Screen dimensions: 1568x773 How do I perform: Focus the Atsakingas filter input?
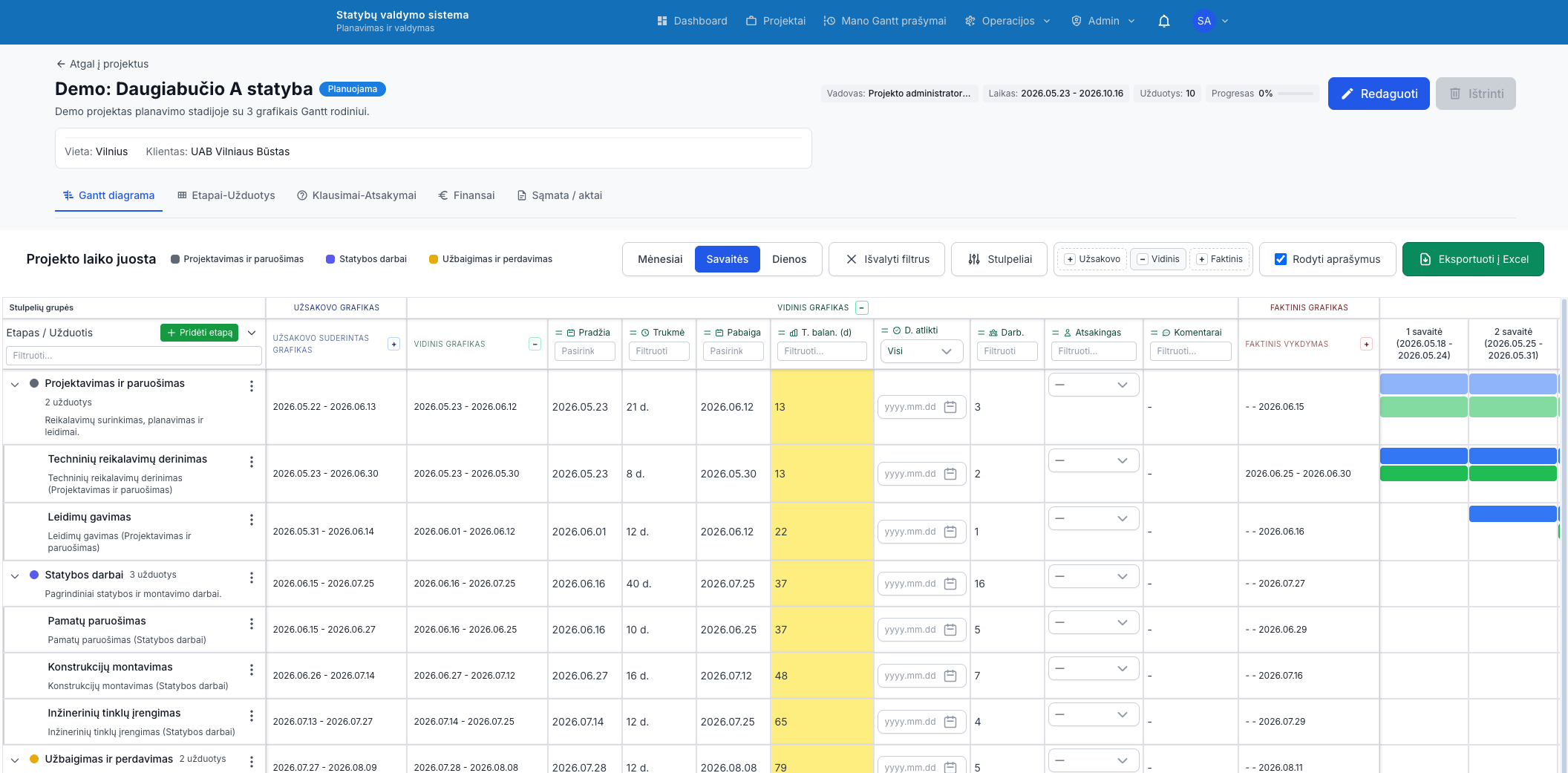coord(1094,351)
